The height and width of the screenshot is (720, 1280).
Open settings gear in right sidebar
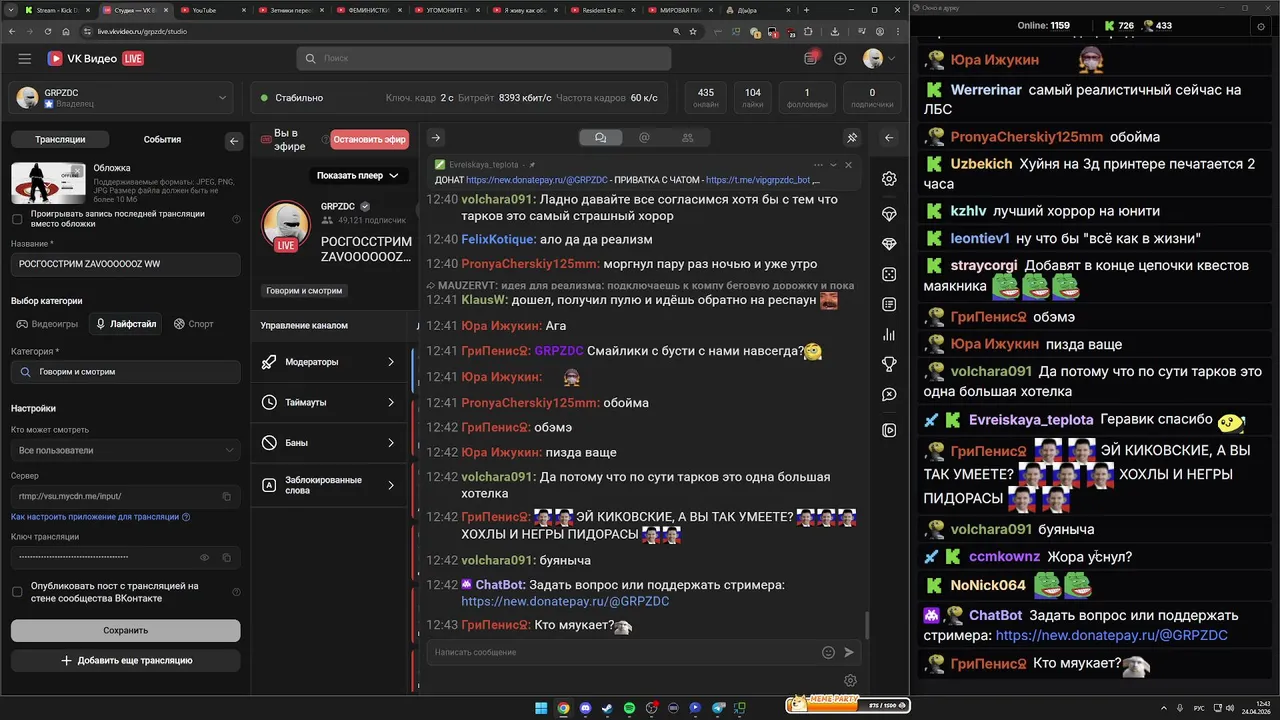click(889, 179)
